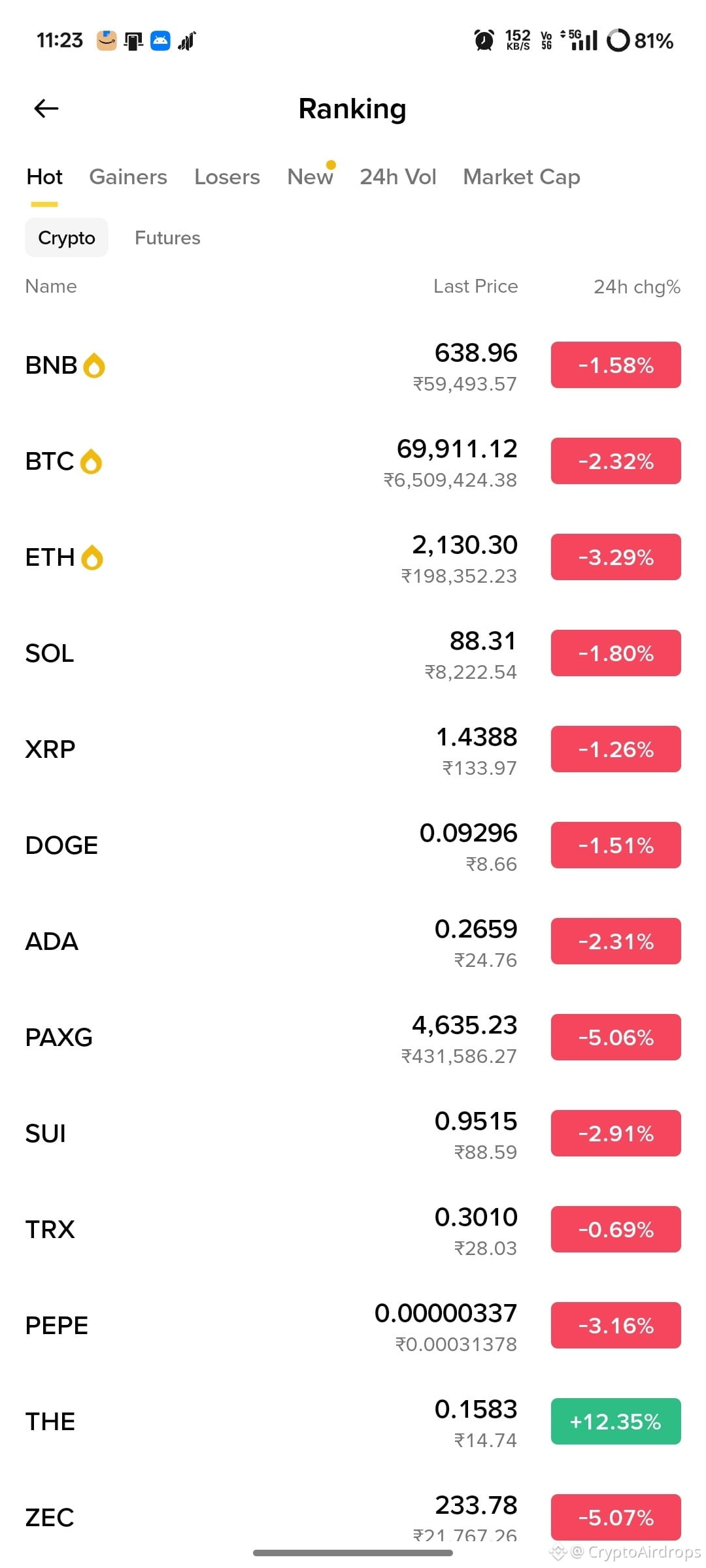Tap the -5.06% badge on PAXG
The image size is (706, 1568).
click(616, 1037)
